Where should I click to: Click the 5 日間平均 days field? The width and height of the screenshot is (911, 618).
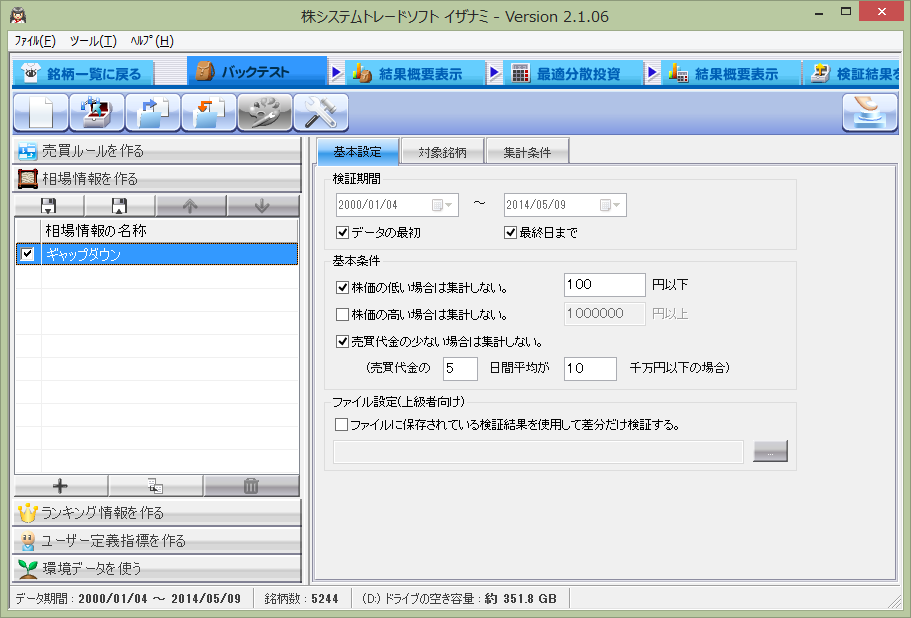460,368
